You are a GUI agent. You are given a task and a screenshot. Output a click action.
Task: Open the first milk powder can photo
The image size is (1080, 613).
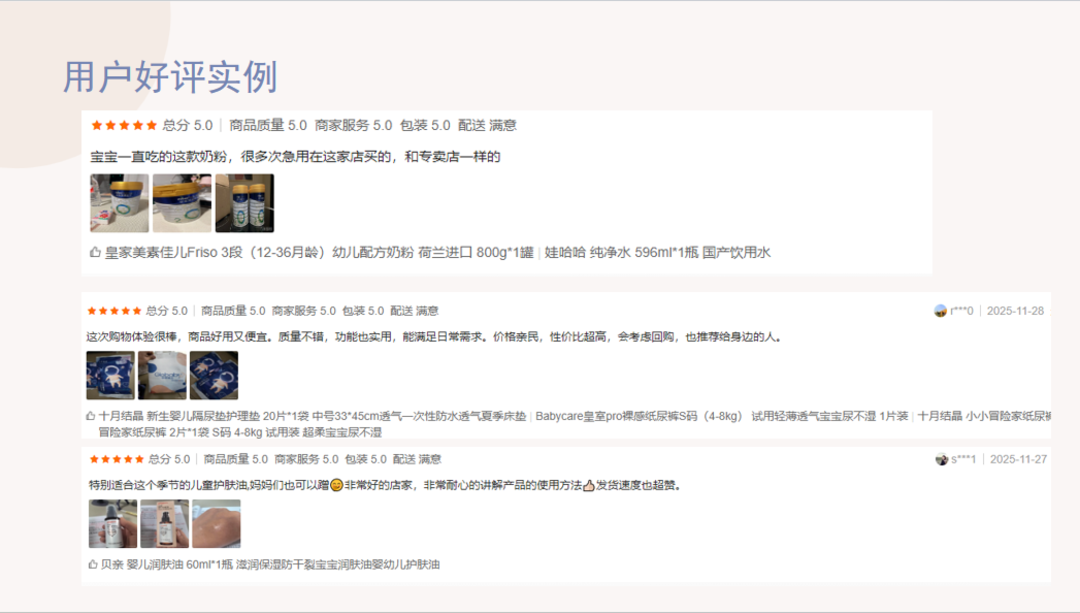point(119,204)
